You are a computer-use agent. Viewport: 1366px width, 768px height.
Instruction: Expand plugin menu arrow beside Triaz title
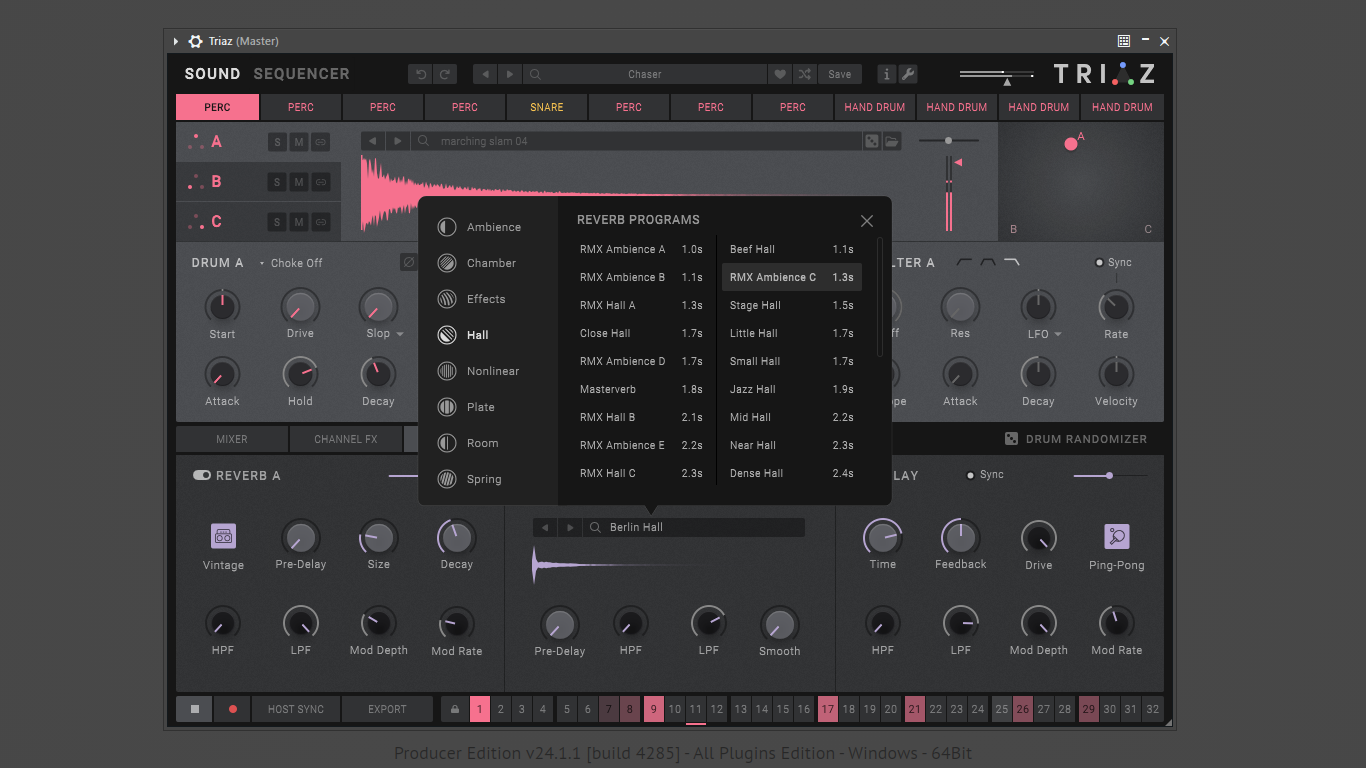coord(176,41)
